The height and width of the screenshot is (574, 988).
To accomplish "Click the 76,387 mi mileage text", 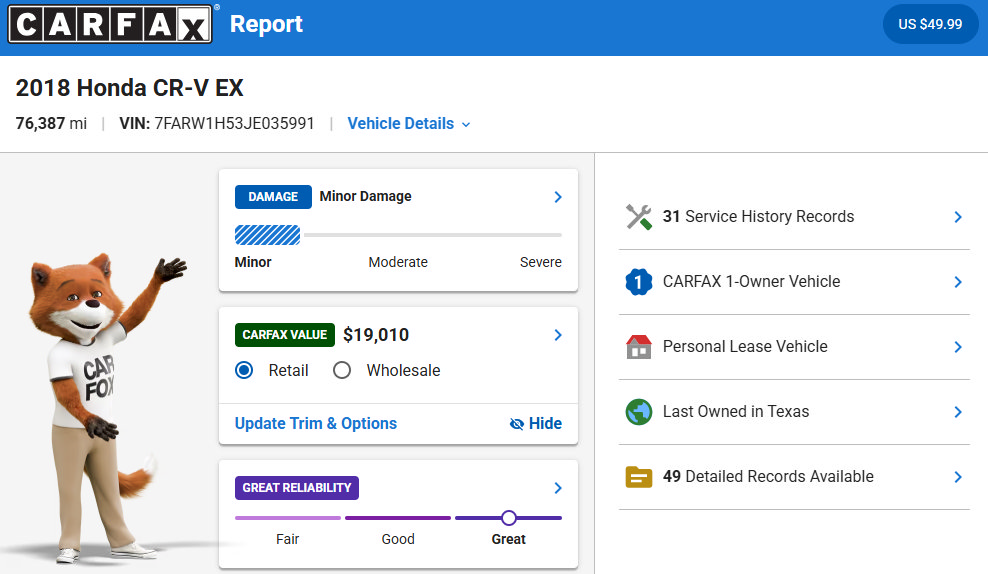I will coord(51,123).
